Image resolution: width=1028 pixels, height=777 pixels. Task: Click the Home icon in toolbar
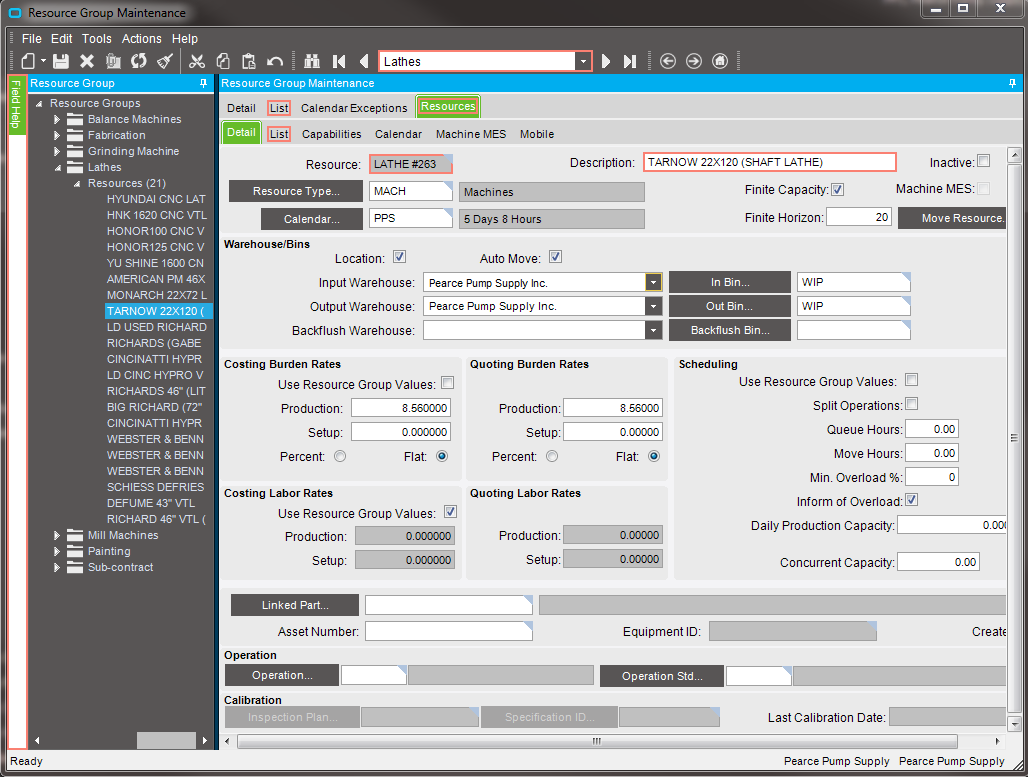coord(720,61)
